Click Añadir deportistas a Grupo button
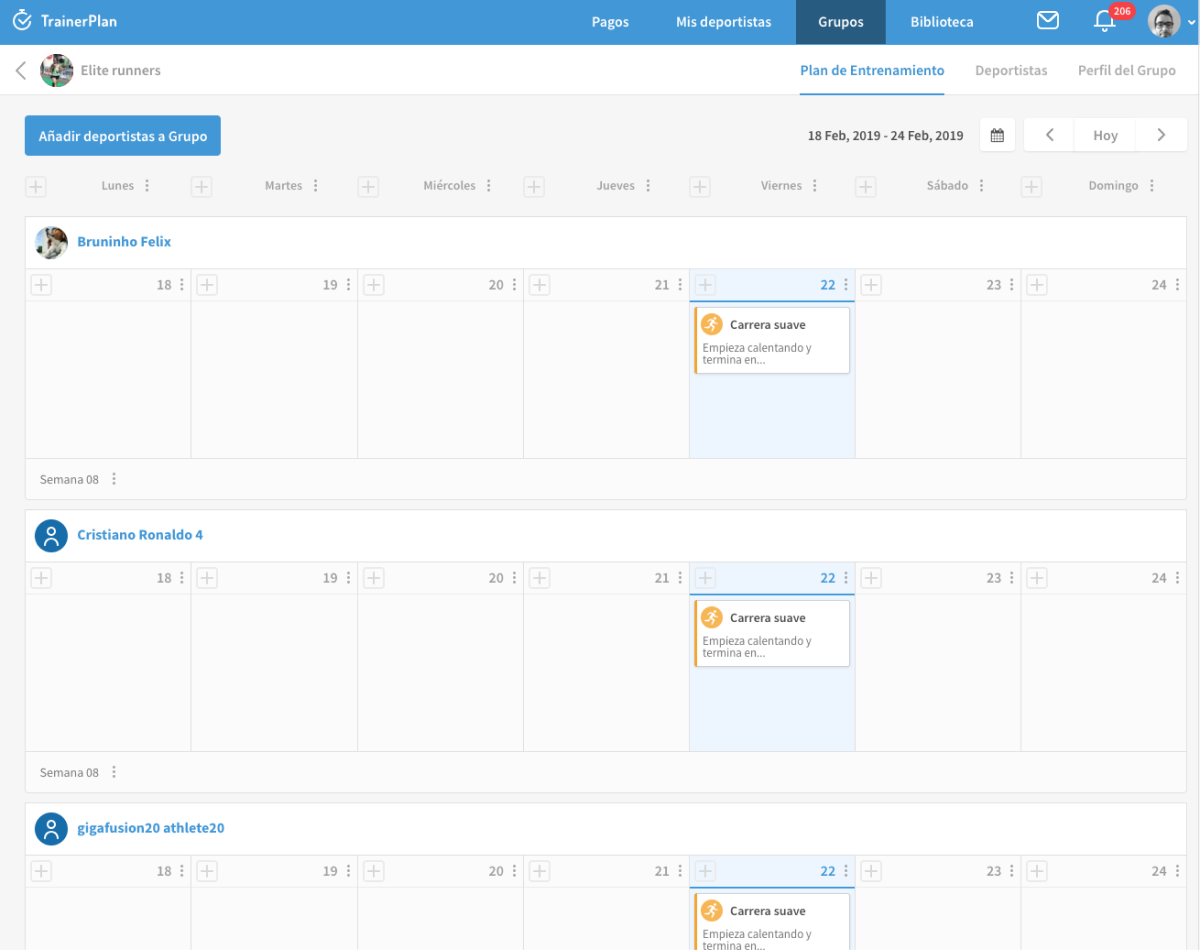Image resolution: width=1200 pixels, height=950 pixels. tap(123, 136)
